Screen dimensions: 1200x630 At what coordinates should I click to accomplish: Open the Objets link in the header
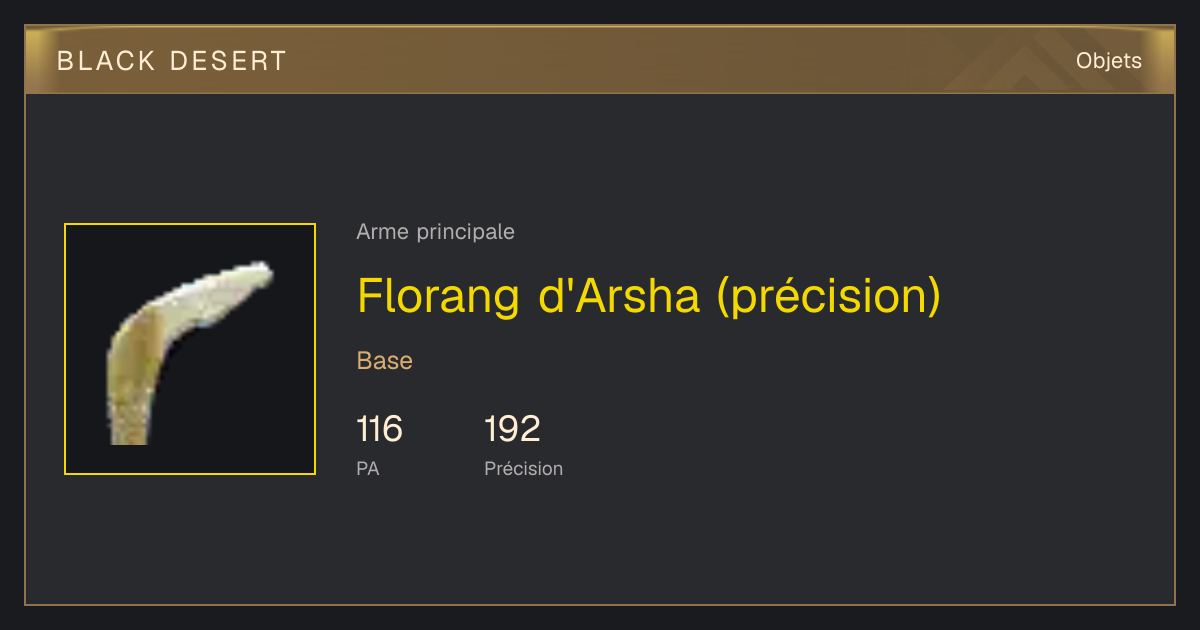pyautogui.click(x=1108, y=61)
